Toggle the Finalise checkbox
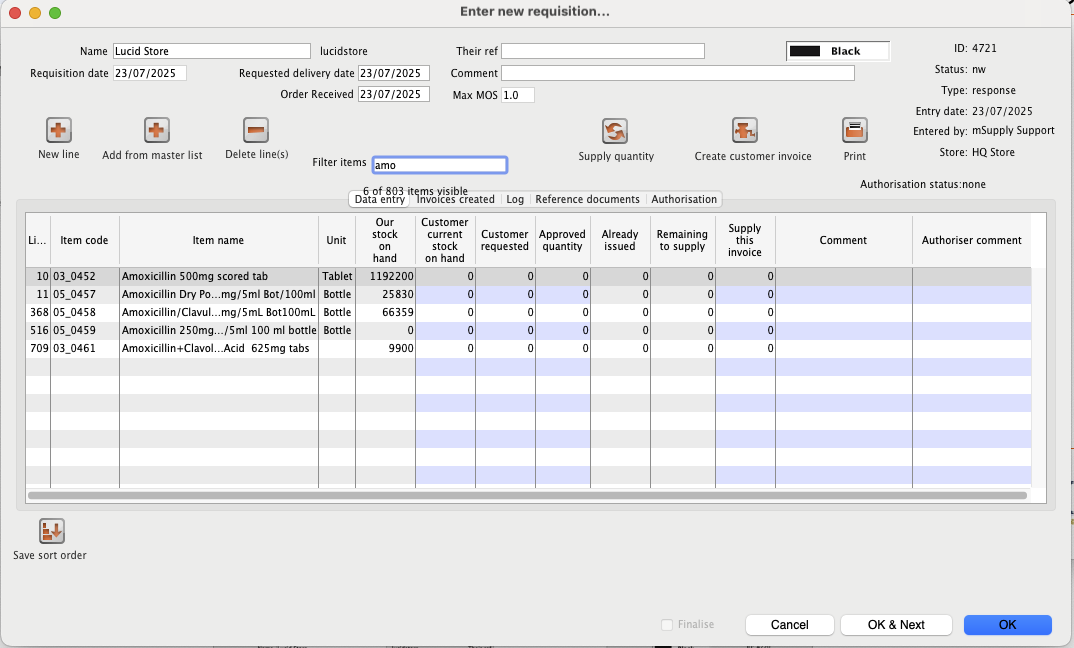 tap(667, 624)
